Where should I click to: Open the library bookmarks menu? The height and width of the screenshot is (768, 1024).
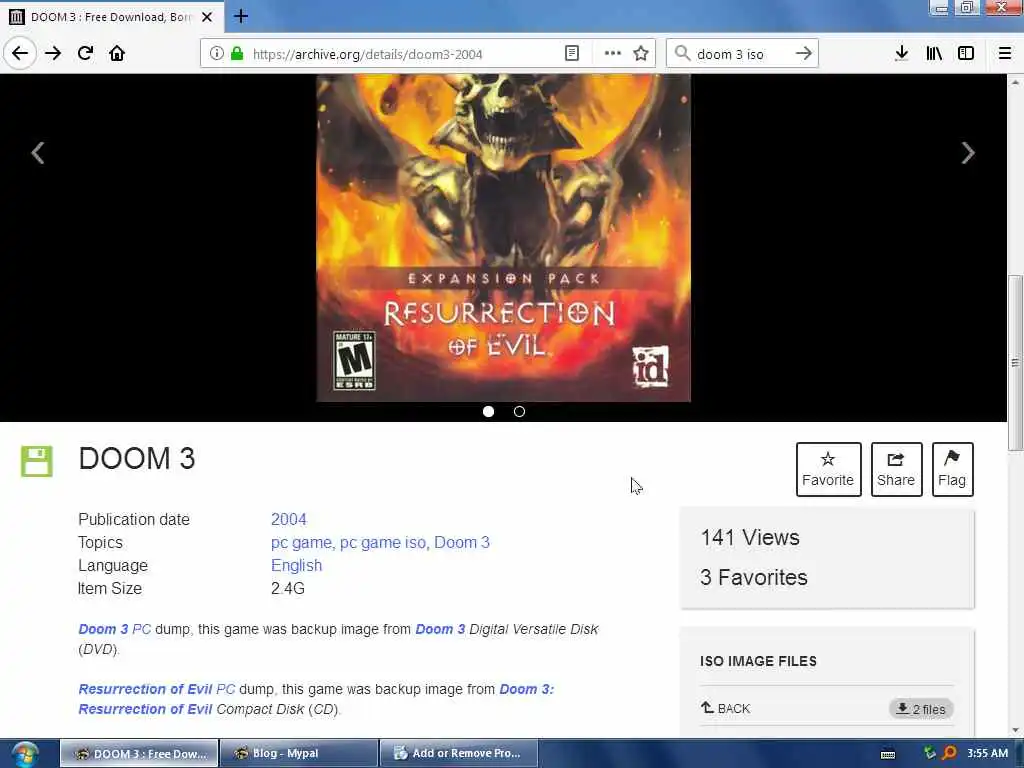934,54
